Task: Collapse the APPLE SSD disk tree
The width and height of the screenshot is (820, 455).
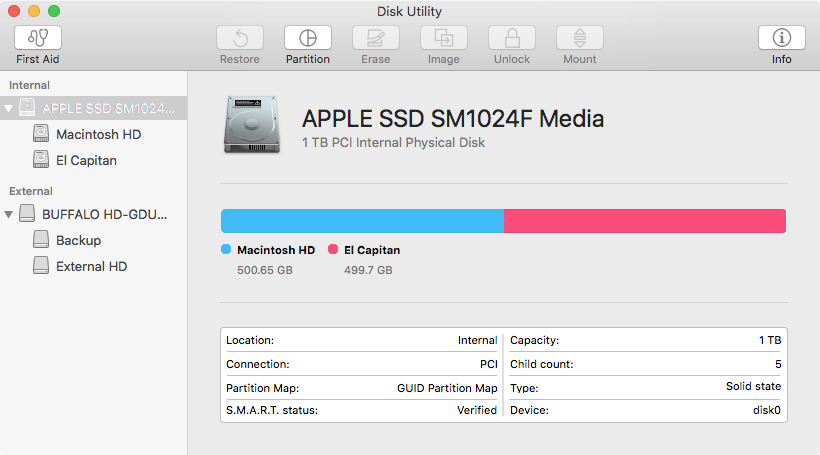Action: point(9,108)
